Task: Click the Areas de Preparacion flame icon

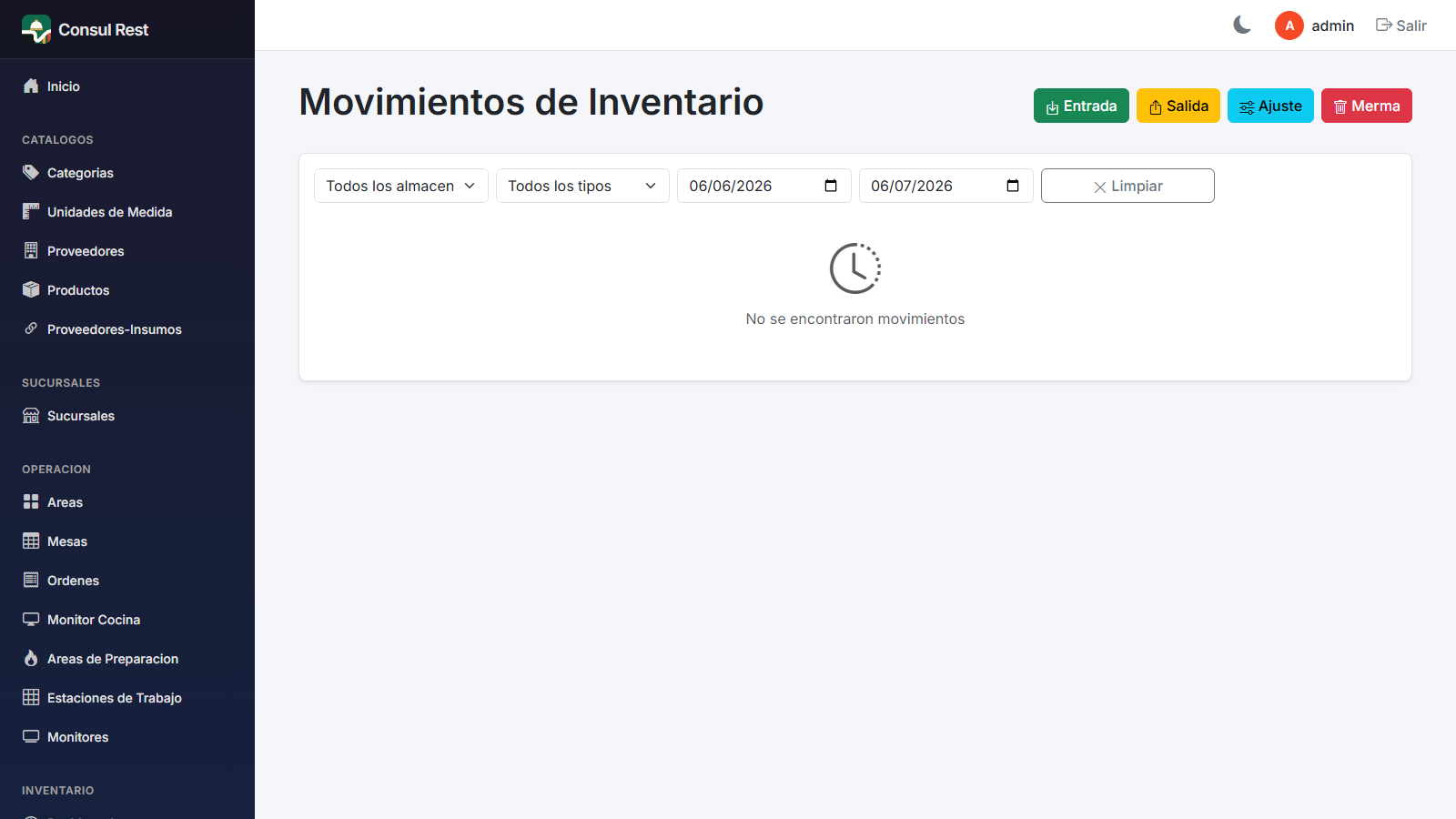Action: pos(31,658)
